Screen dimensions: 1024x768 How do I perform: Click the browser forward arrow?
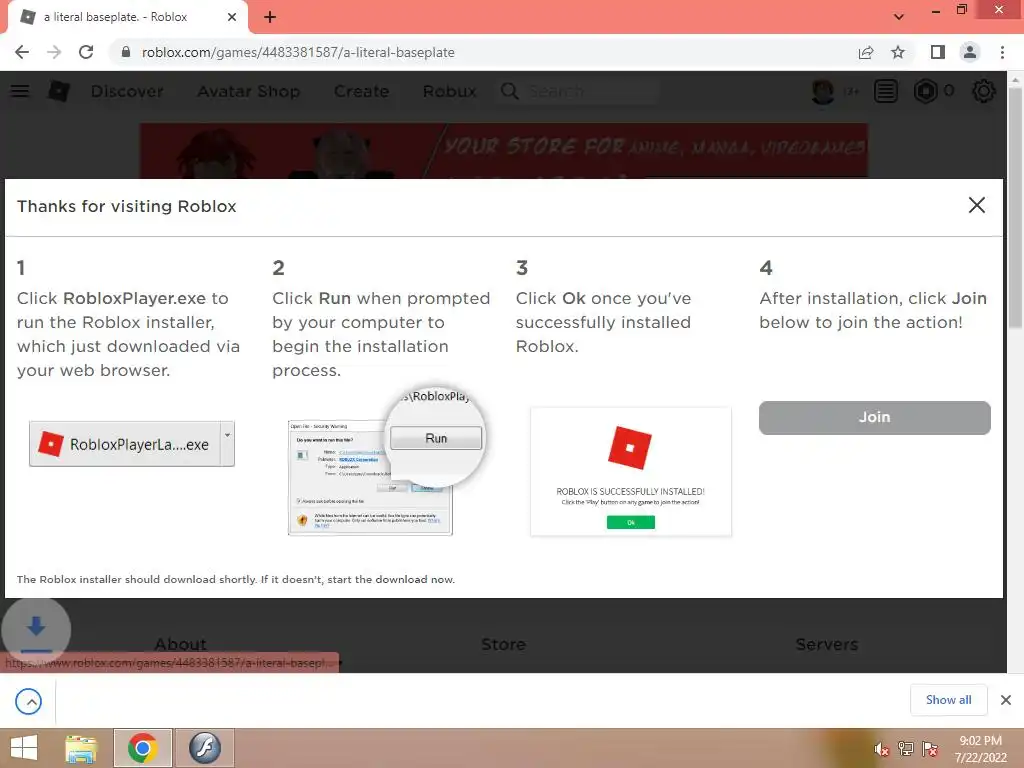click(54, 52)
